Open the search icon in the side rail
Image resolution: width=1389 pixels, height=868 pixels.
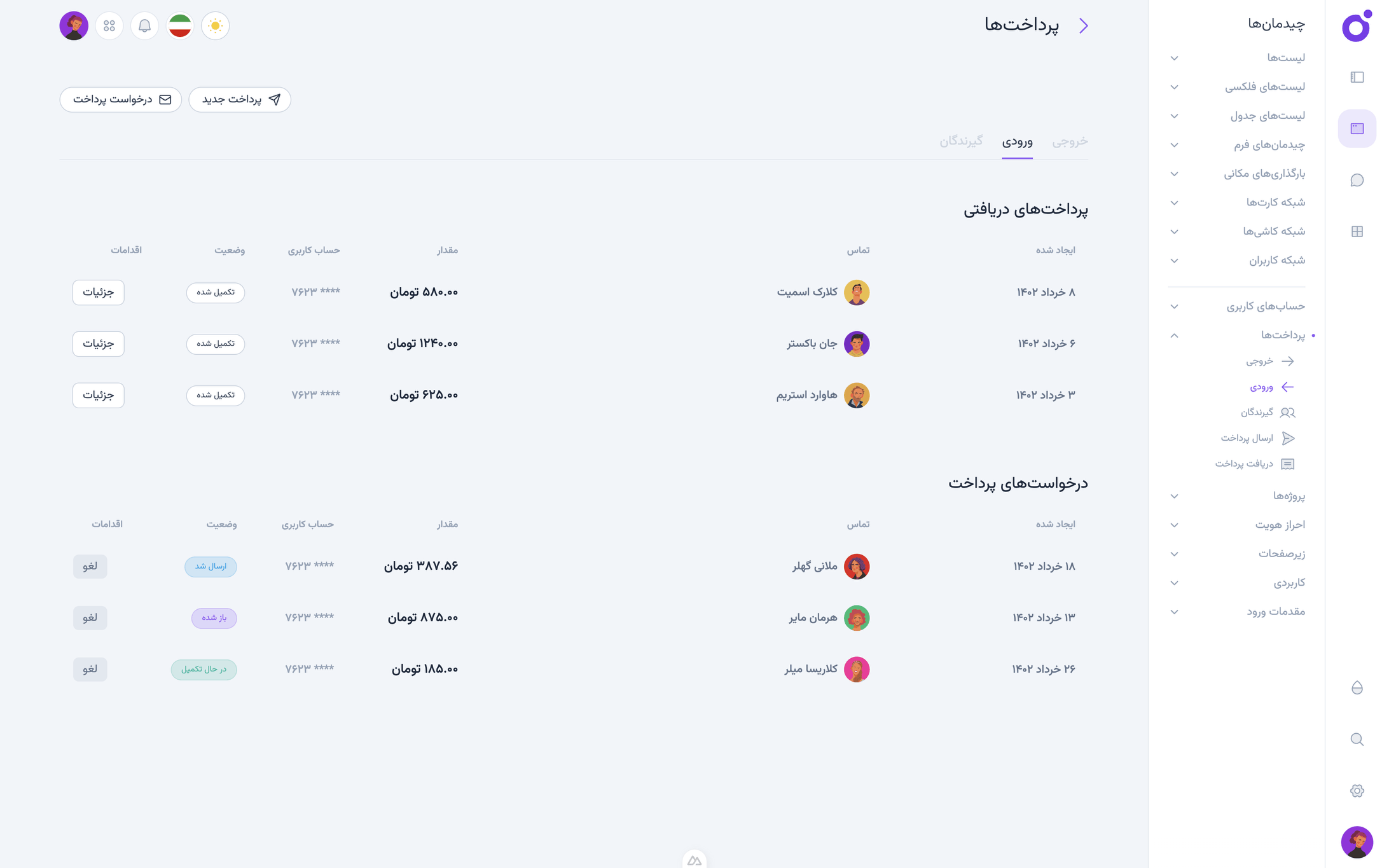[x=1357, y=740]
